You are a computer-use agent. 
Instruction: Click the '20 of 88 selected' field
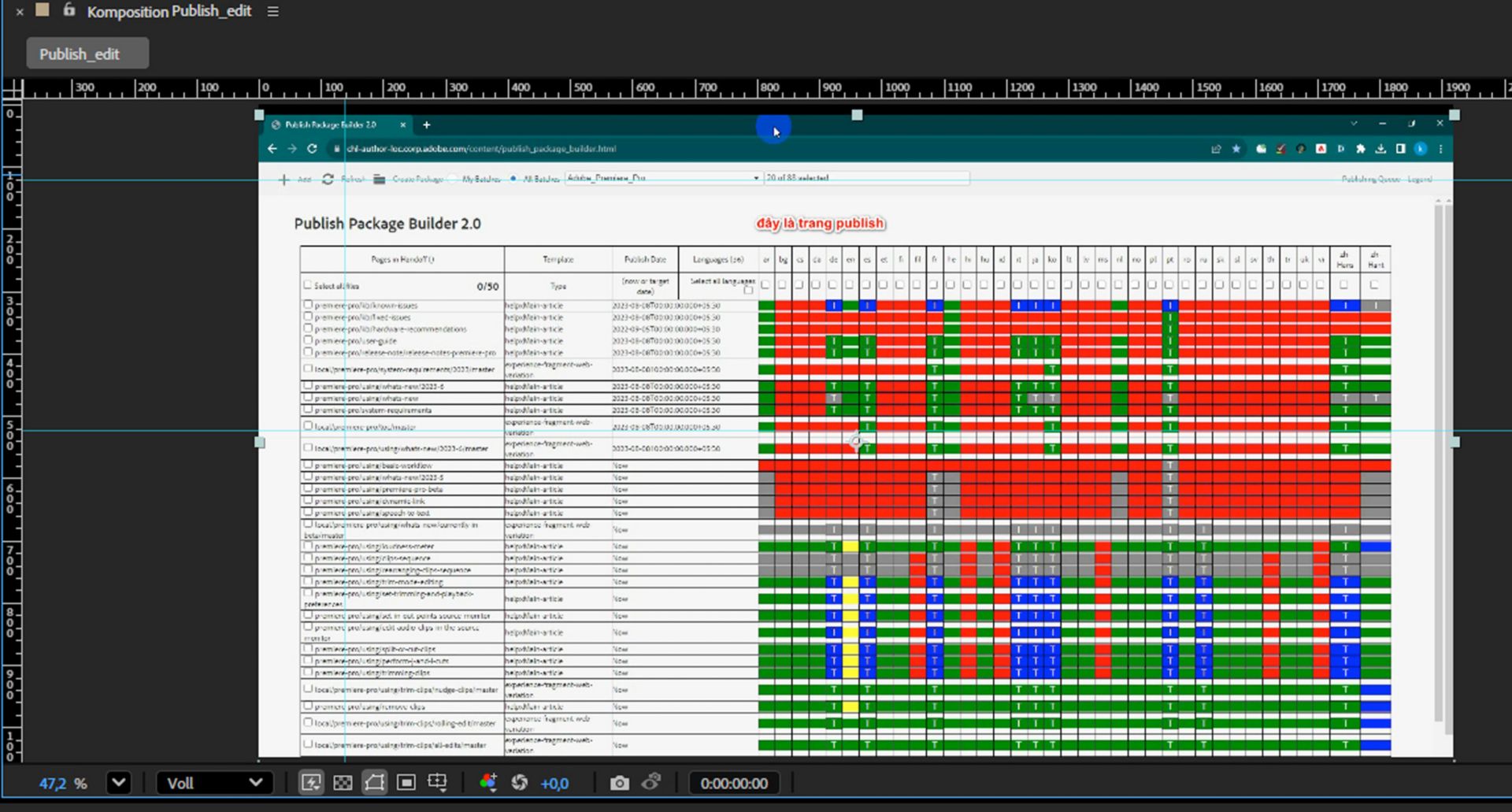(867, 179)
